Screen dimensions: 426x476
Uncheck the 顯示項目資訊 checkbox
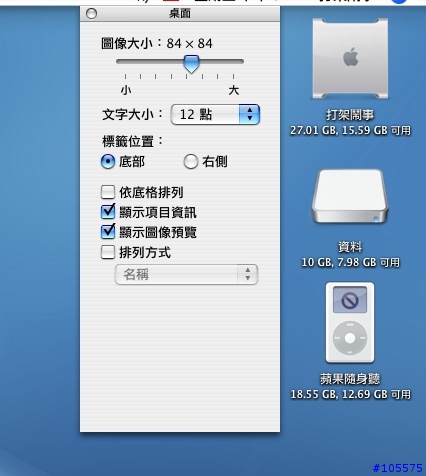click(108, 212)
